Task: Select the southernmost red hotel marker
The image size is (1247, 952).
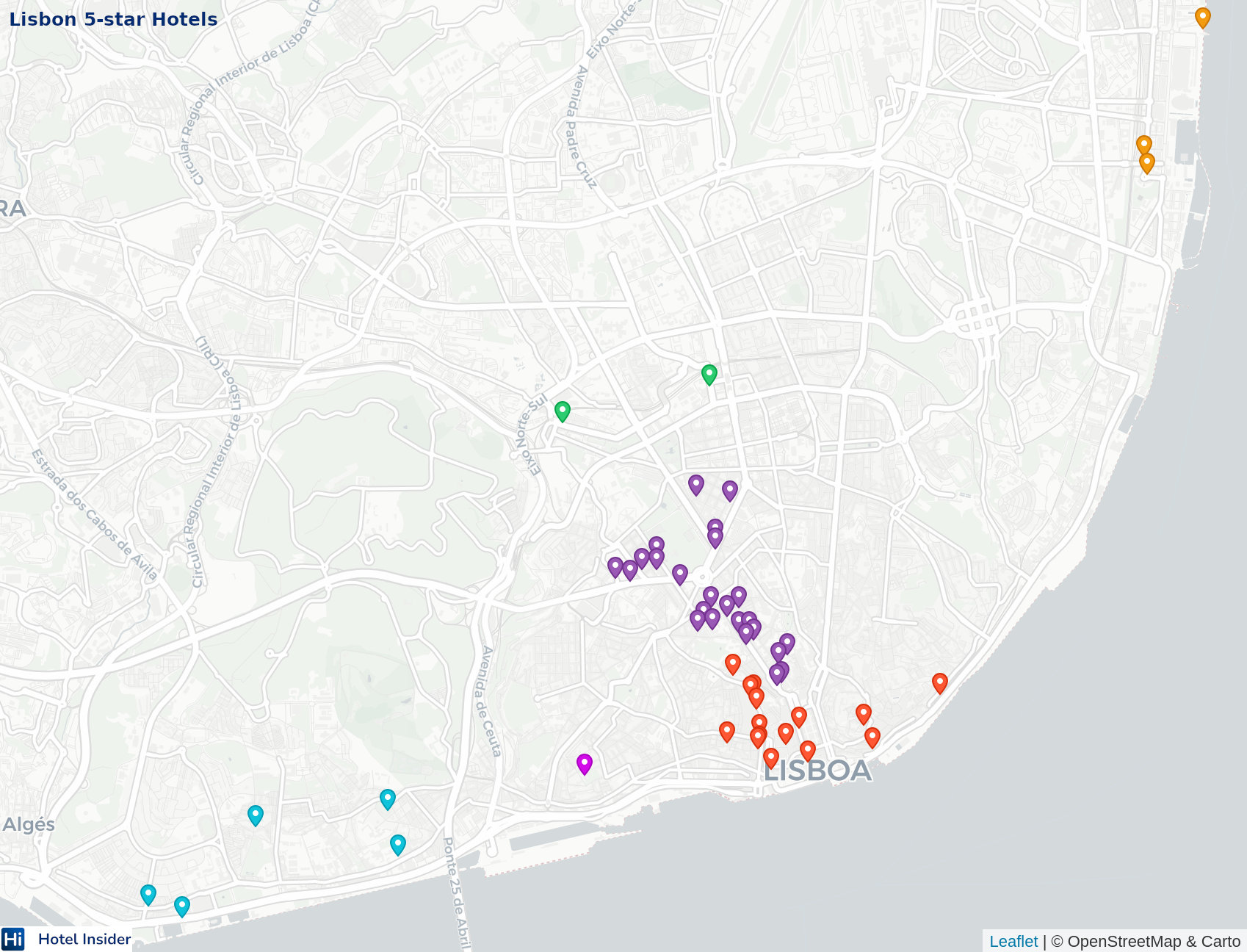Action: (x=771, y=757)
